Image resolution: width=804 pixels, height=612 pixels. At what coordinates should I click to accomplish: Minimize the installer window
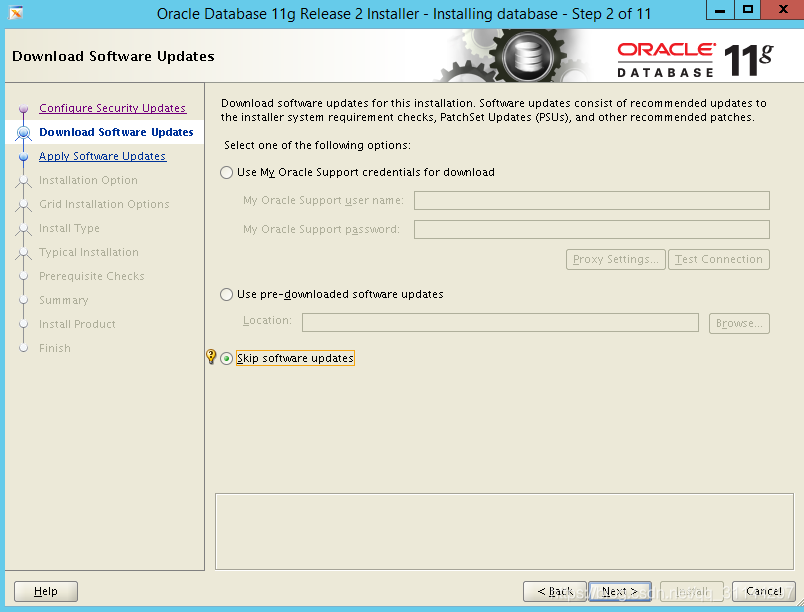[720, 10]
